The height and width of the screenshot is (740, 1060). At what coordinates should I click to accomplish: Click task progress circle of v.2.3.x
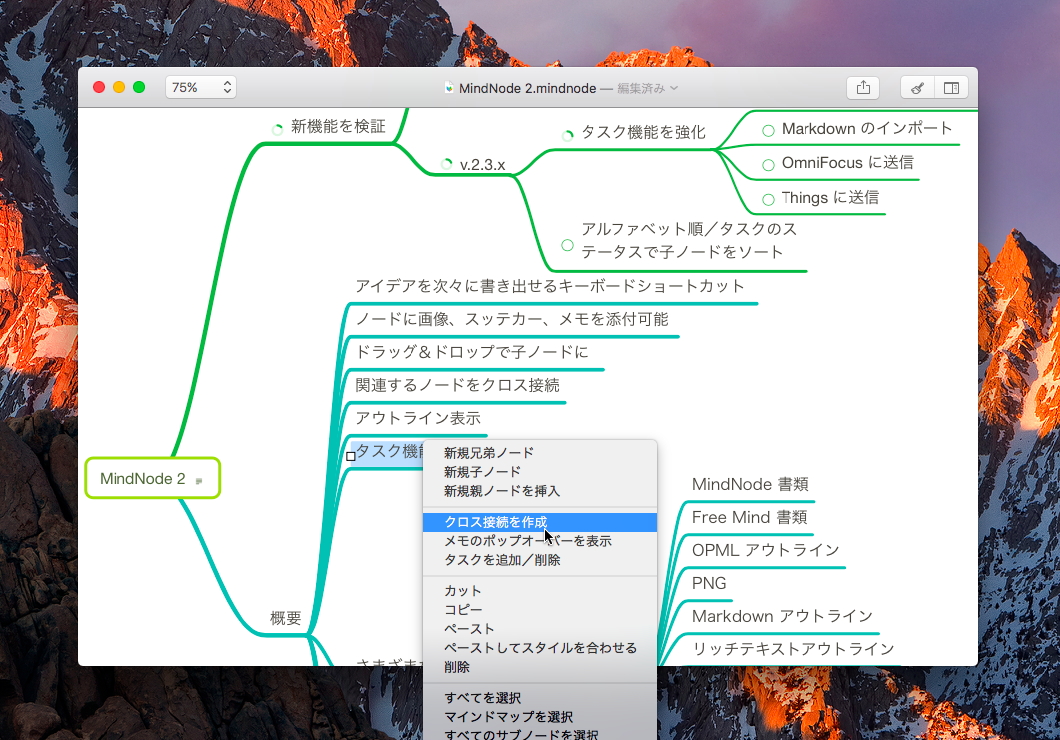446,164
